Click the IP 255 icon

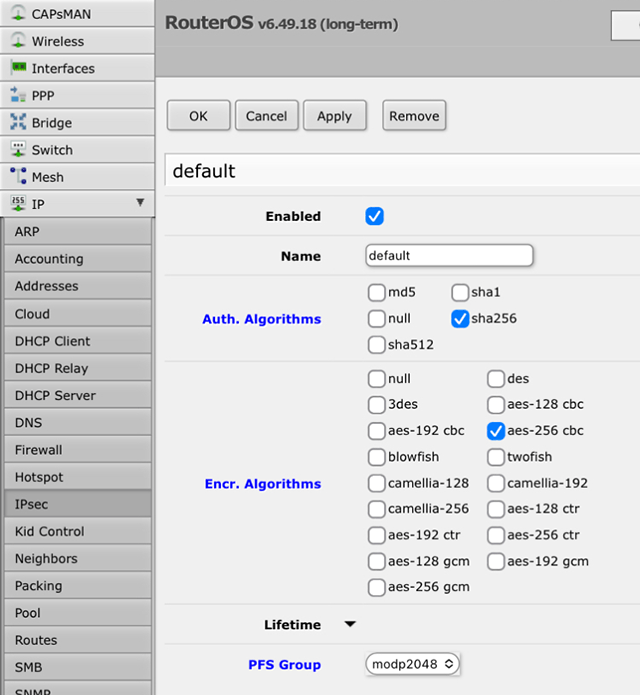18,203
